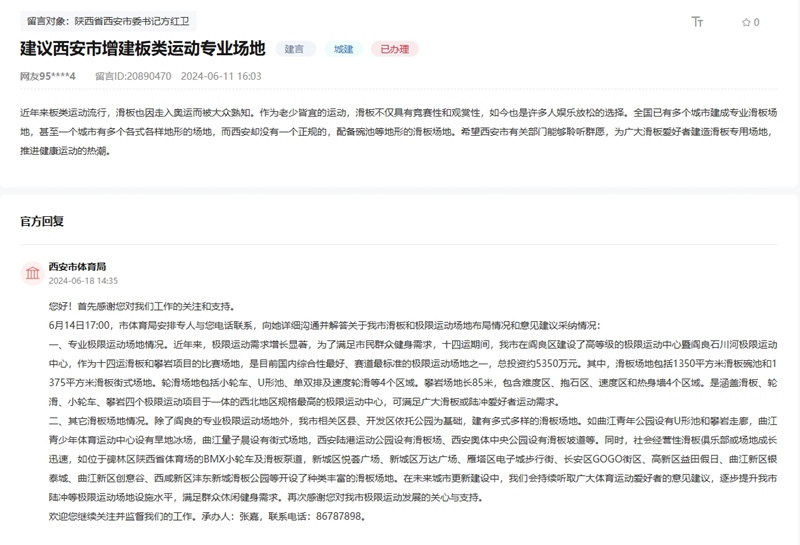The height and width of the screenshot is (545, 800).
Task: Click the 西安市体育局 institution avatar icon
Action: (33, 273)
